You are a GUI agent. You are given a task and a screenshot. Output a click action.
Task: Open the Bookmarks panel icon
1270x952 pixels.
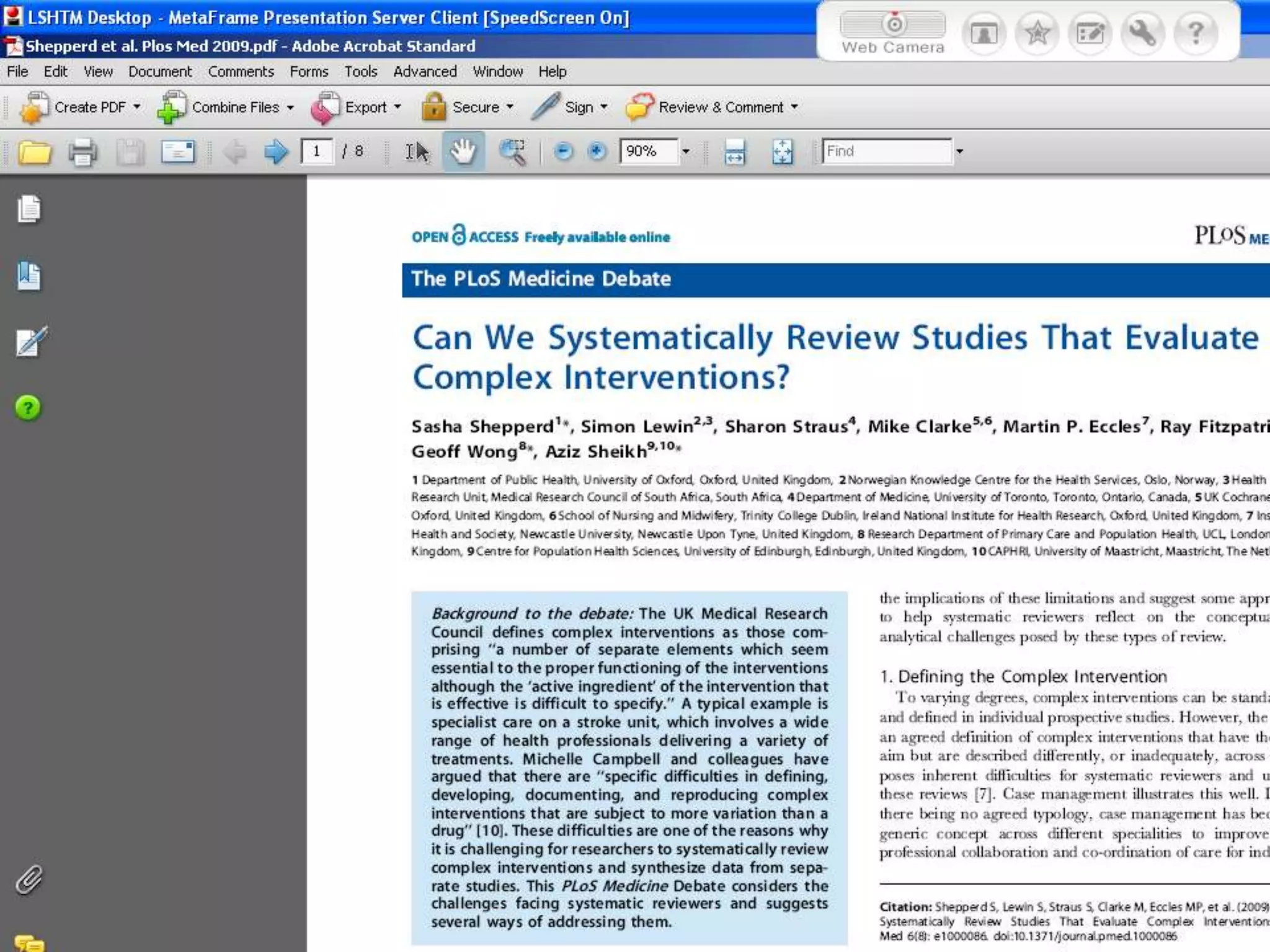29,276
